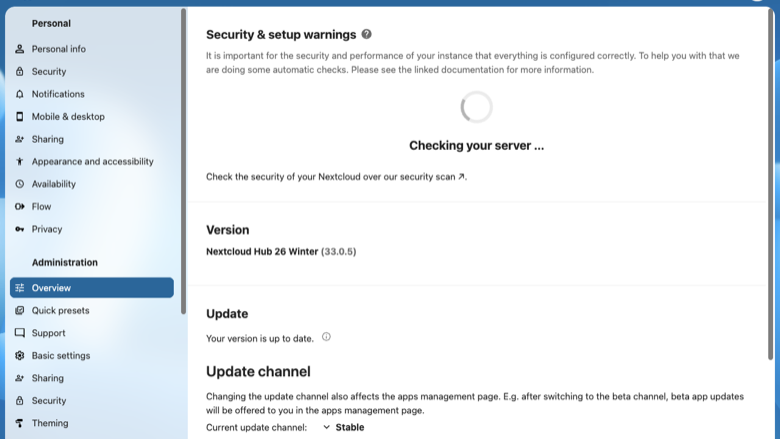Screen dimensions: 780x439
Task: Open the Personal info settings page
Action: [92, 49]
